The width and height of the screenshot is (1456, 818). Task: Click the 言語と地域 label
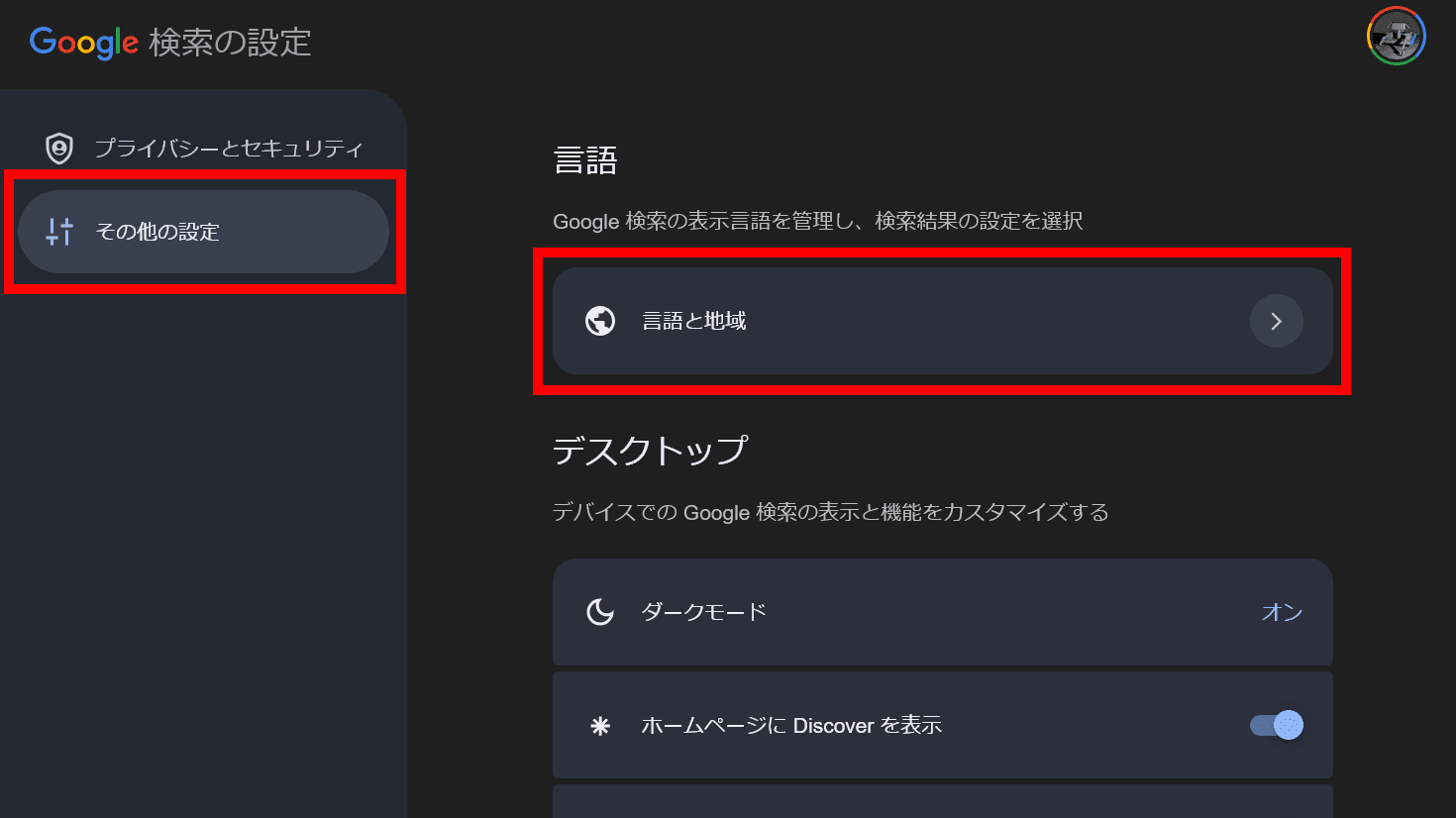tap(694, 321)
